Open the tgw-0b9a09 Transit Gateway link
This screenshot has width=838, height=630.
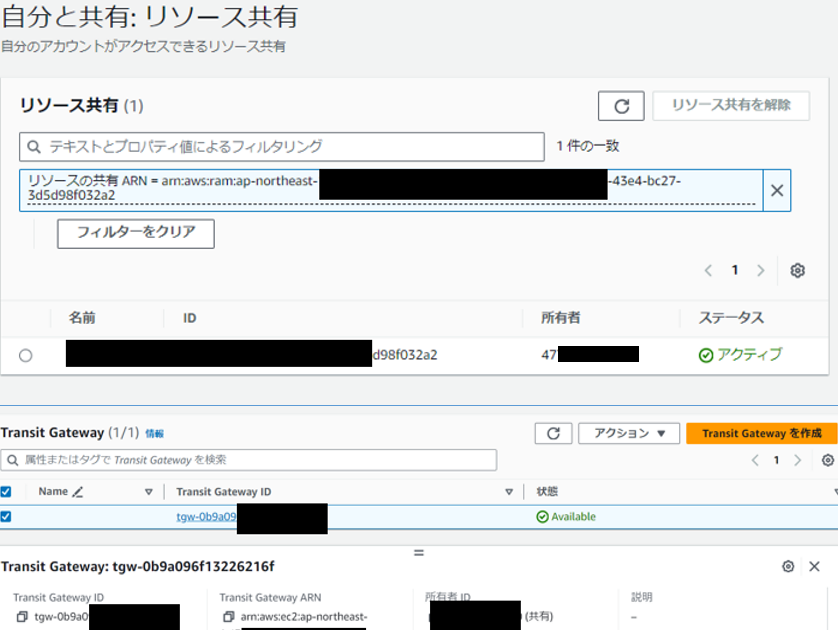206,517
